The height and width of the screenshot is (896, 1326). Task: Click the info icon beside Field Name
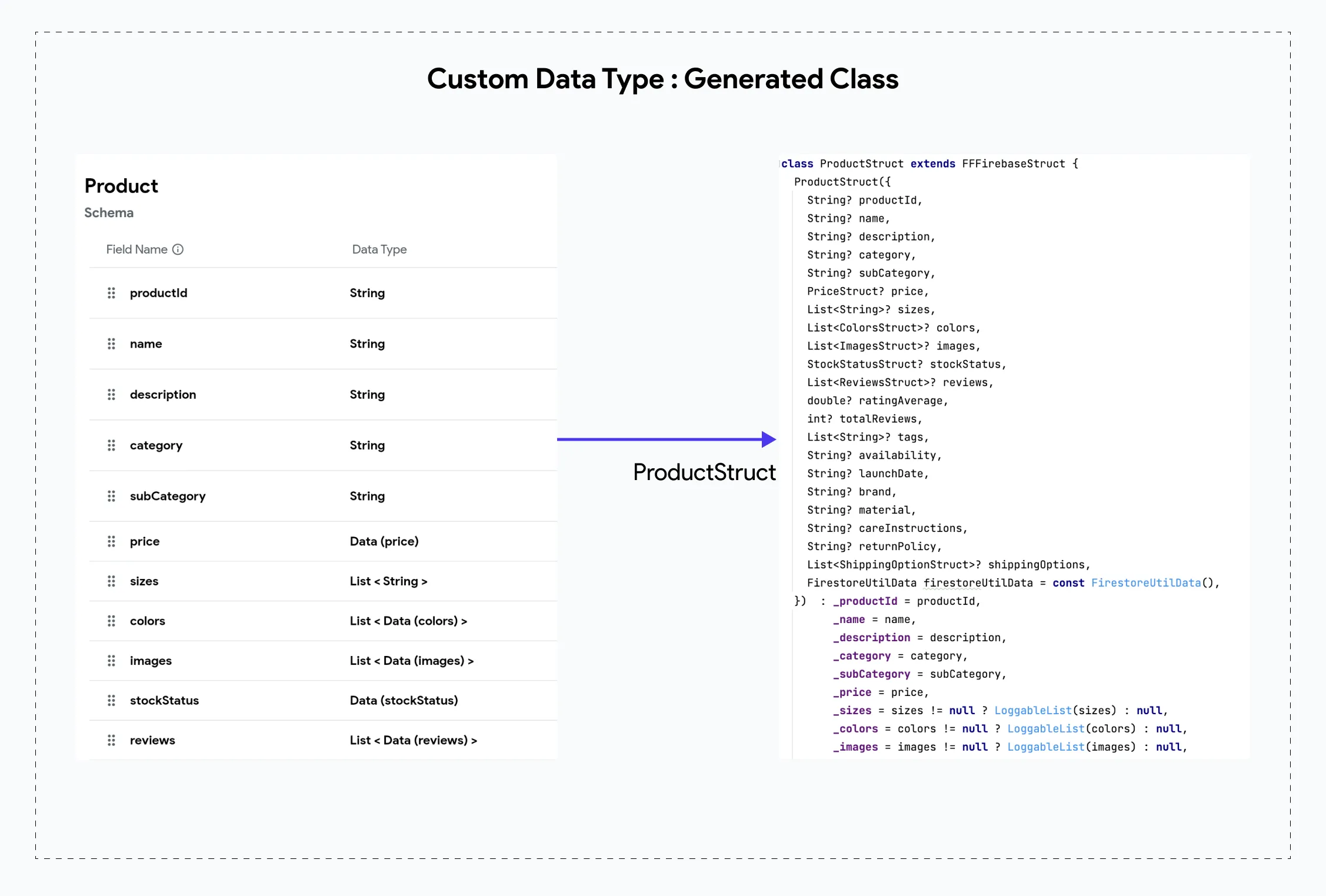click(178, 249)
